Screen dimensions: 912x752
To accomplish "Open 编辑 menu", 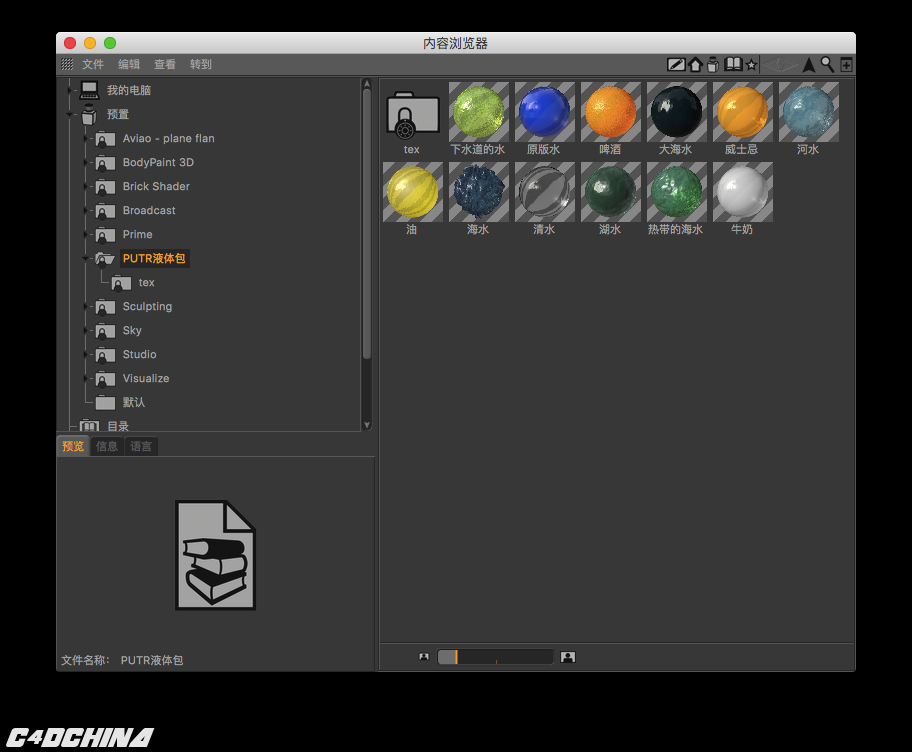I will [x=129, y=64].
